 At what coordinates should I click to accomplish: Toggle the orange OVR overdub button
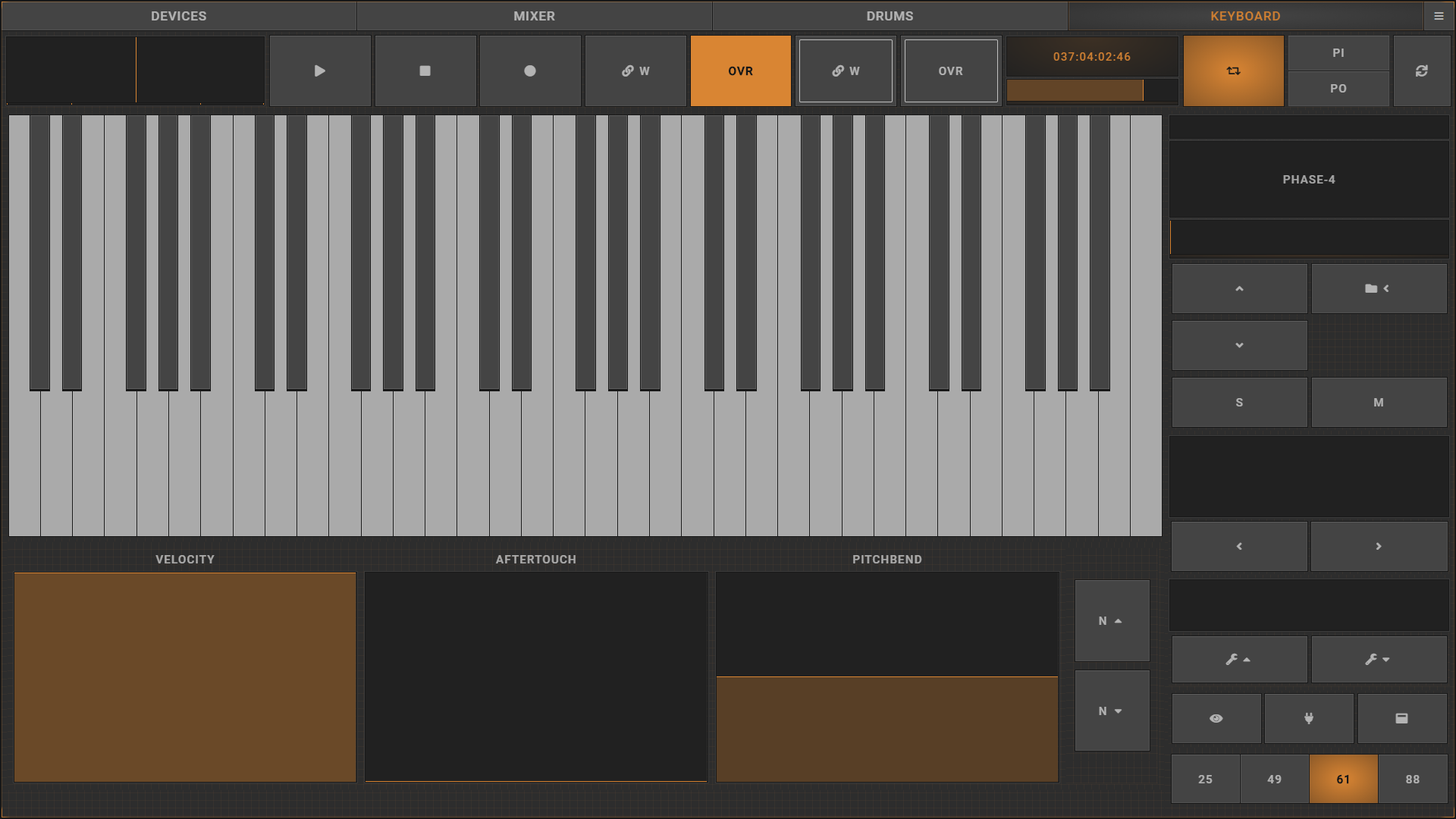(x=740, y=71)
